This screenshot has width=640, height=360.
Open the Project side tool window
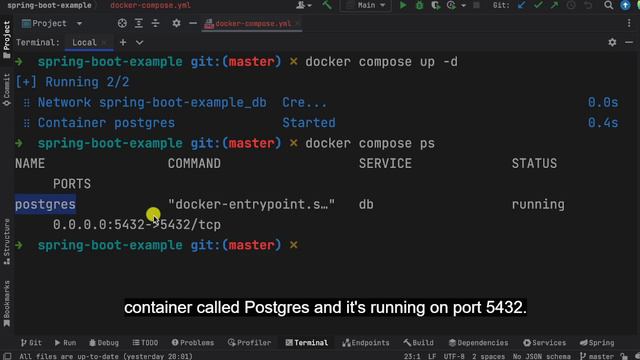pyautogui.click(x=6, y=40)
